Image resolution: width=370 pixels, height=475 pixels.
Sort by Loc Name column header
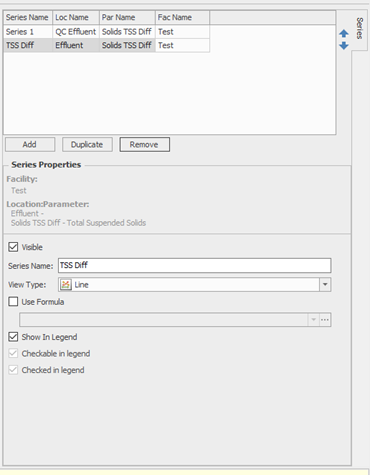click(76, 17)
